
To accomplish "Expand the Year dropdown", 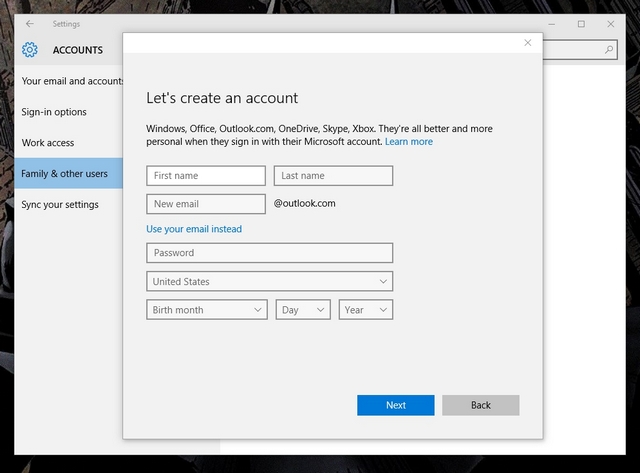I will [x=366, y=310].
